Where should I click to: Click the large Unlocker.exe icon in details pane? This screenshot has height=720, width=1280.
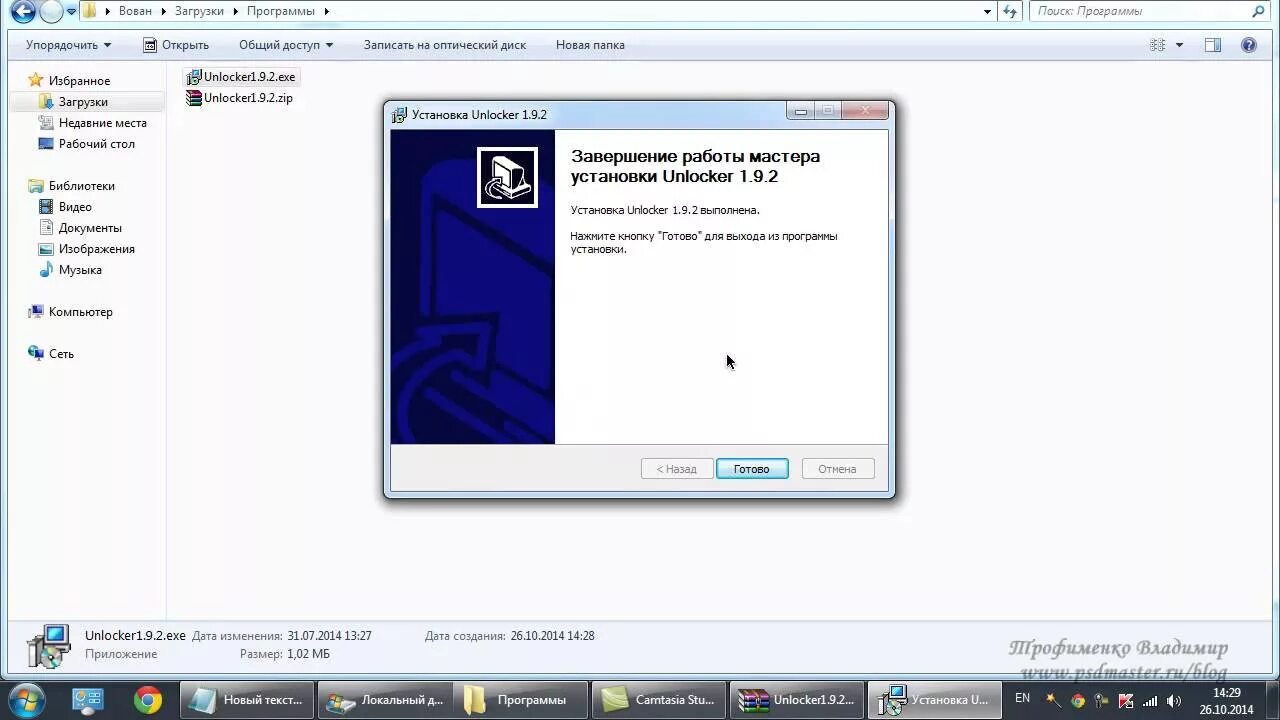point(47,645)
